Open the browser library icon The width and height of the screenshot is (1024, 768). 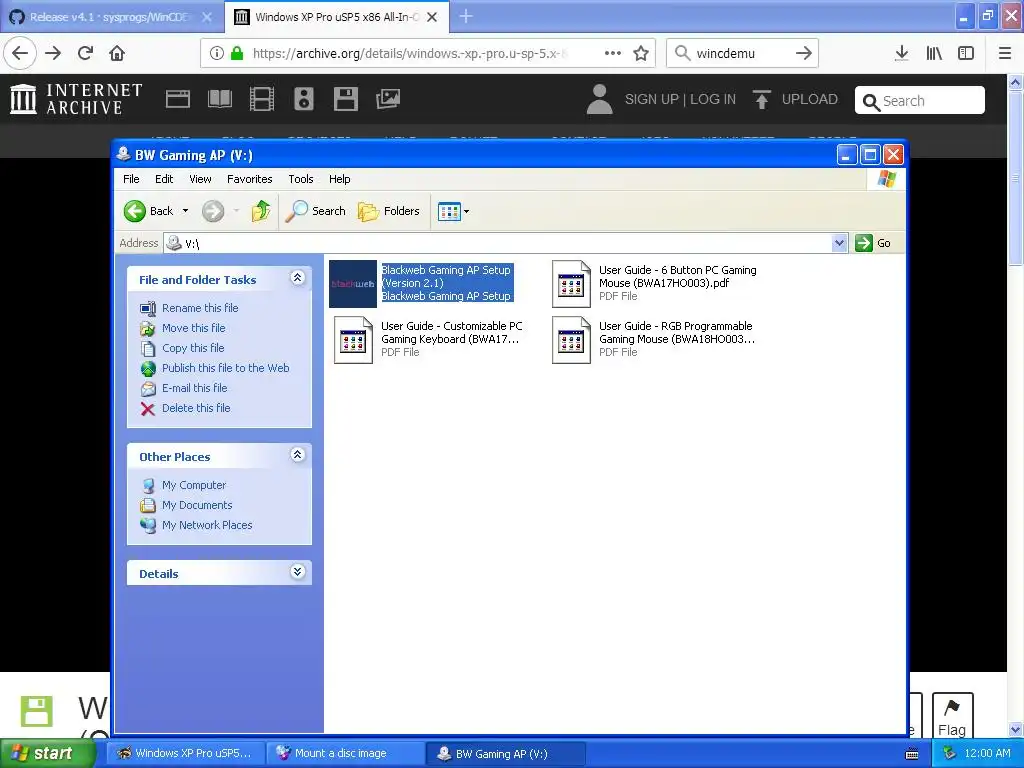coord(934,54)
